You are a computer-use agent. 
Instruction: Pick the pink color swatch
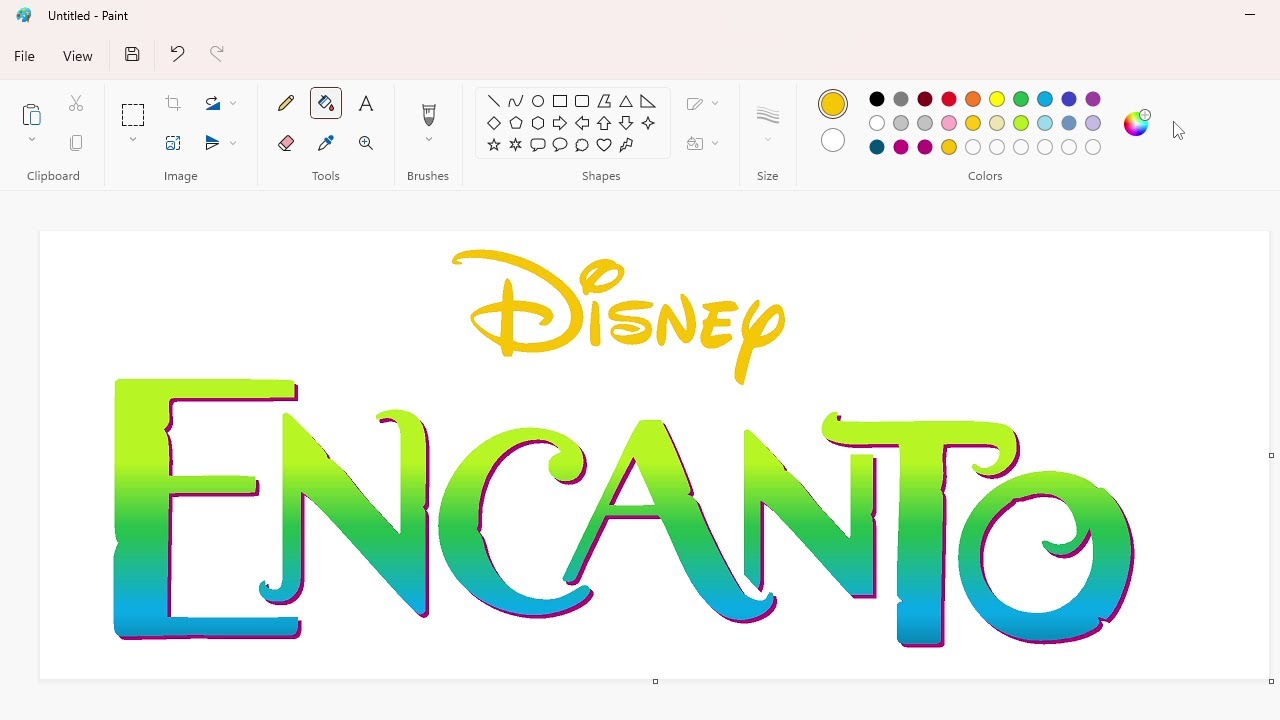click(949, 123)
